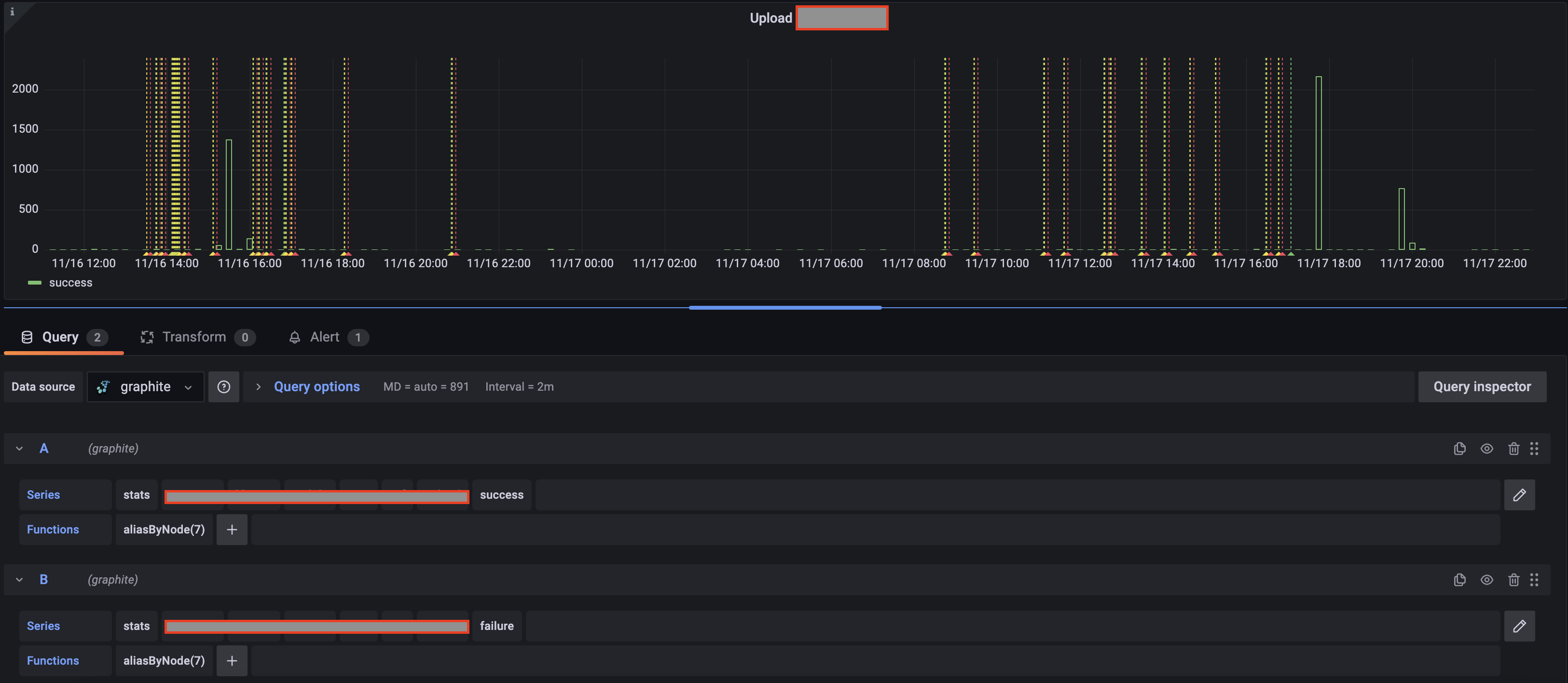1568x683 pixels.
Task: Expand Query options settings
Action: coord(316,386)
